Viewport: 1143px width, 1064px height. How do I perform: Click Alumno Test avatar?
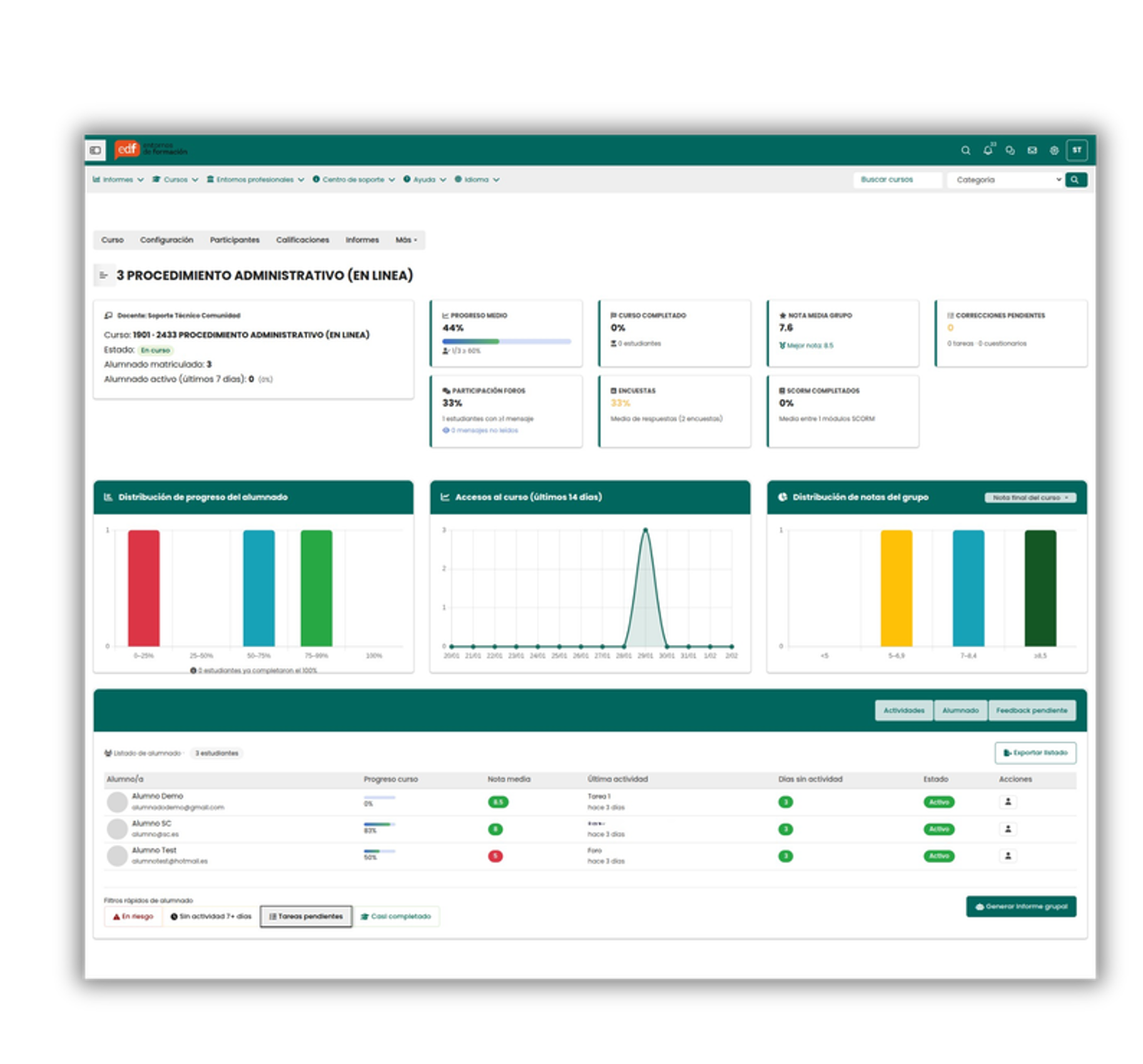pos(117,856)
